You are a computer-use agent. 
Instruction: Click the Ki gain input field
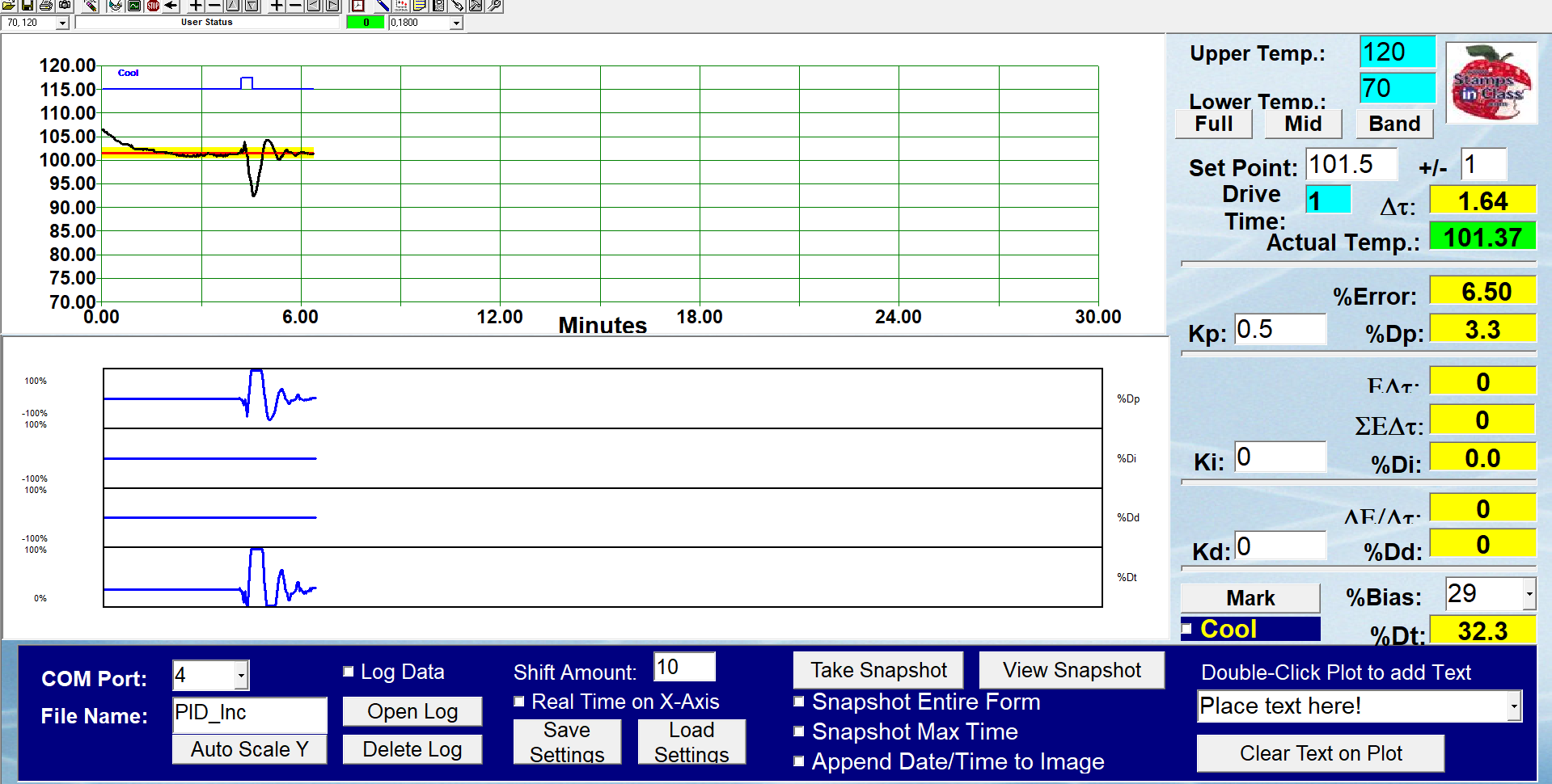coord(1280,457)
